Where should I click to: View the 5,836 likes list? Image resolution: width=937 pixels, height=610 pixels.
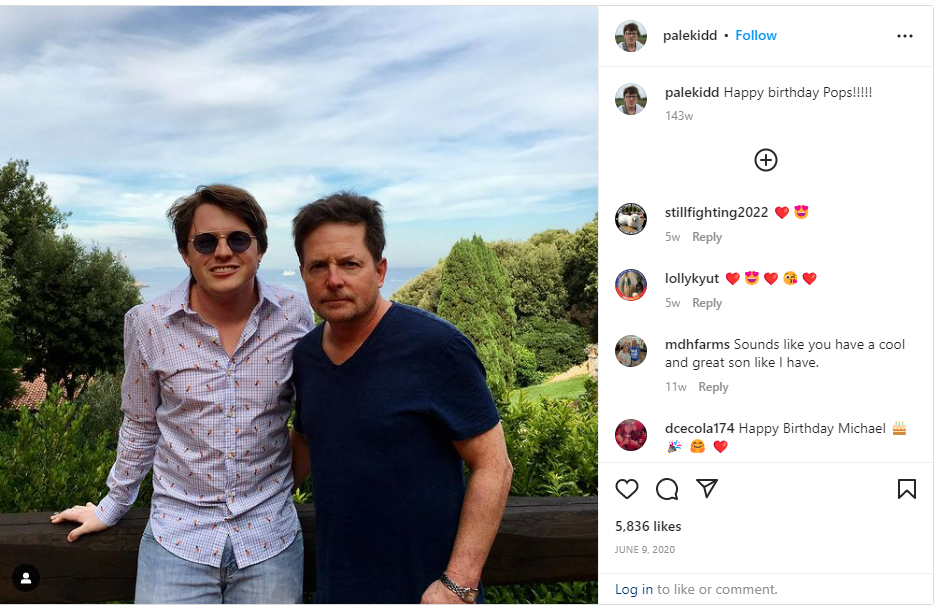click(649, 526)
